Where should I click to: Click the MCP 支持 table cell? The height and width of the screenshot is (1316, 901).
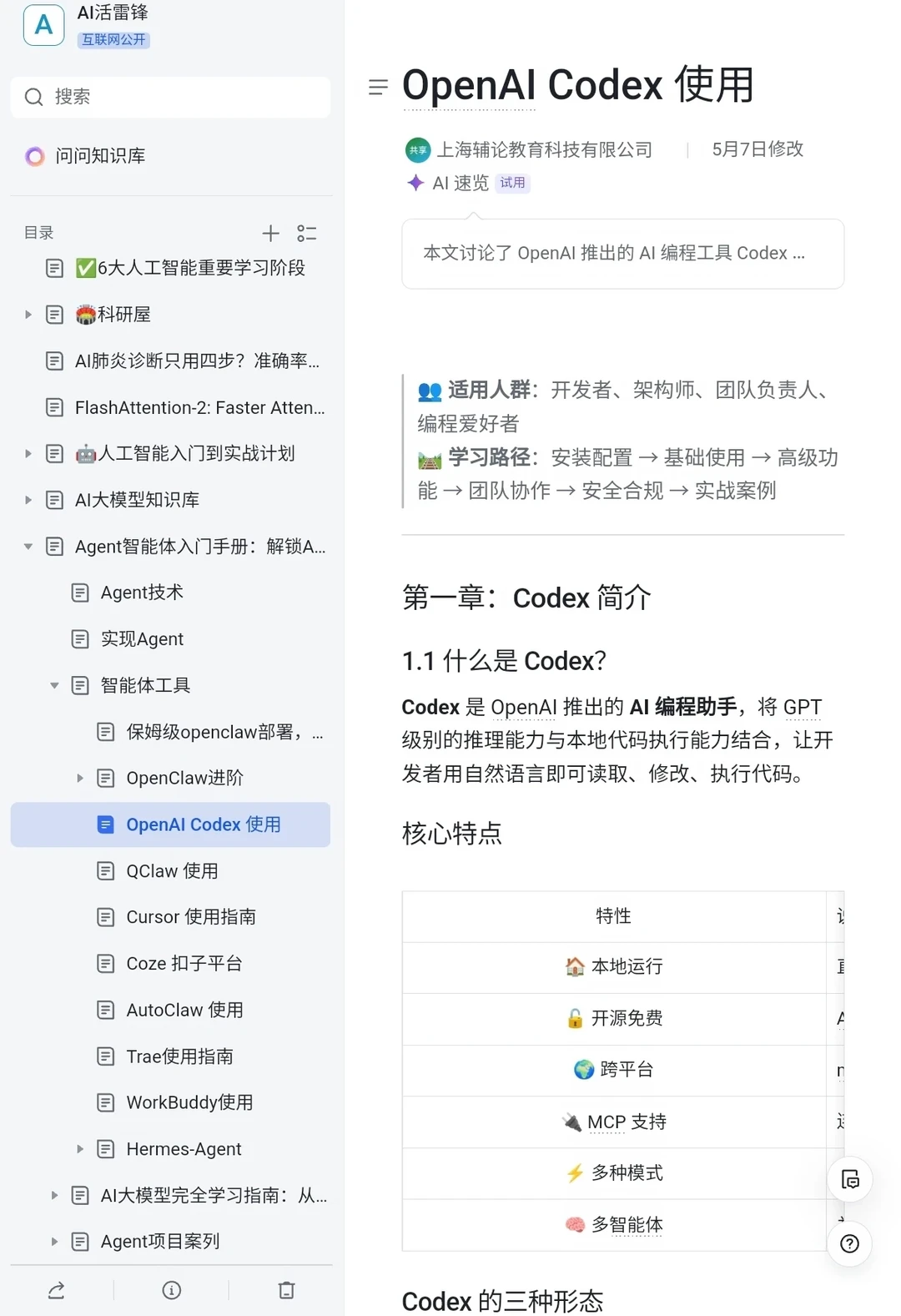[x=614, y=1122]
